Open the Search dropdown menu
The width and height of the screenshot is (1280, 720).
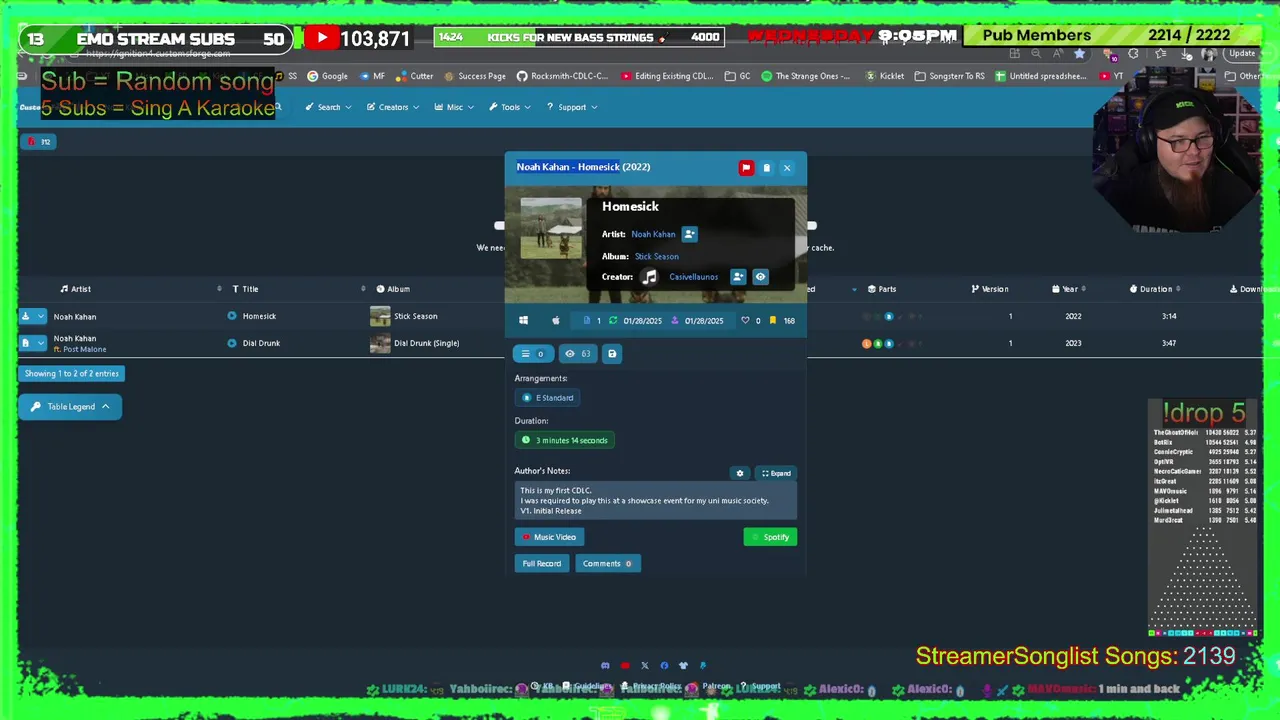click(329, 107)
